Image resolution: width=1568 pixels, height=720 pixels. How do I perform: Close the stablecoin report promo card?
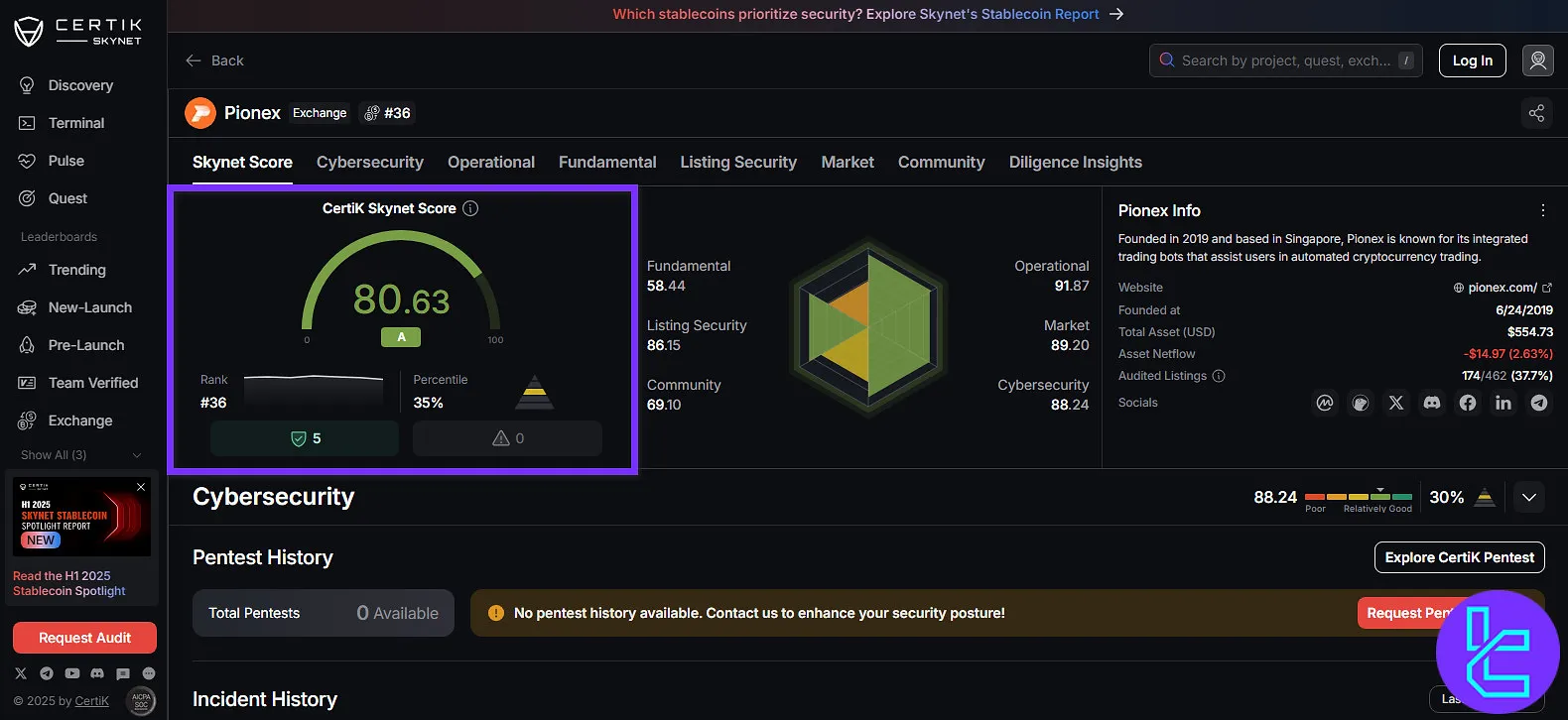click(x=141, y=487)
